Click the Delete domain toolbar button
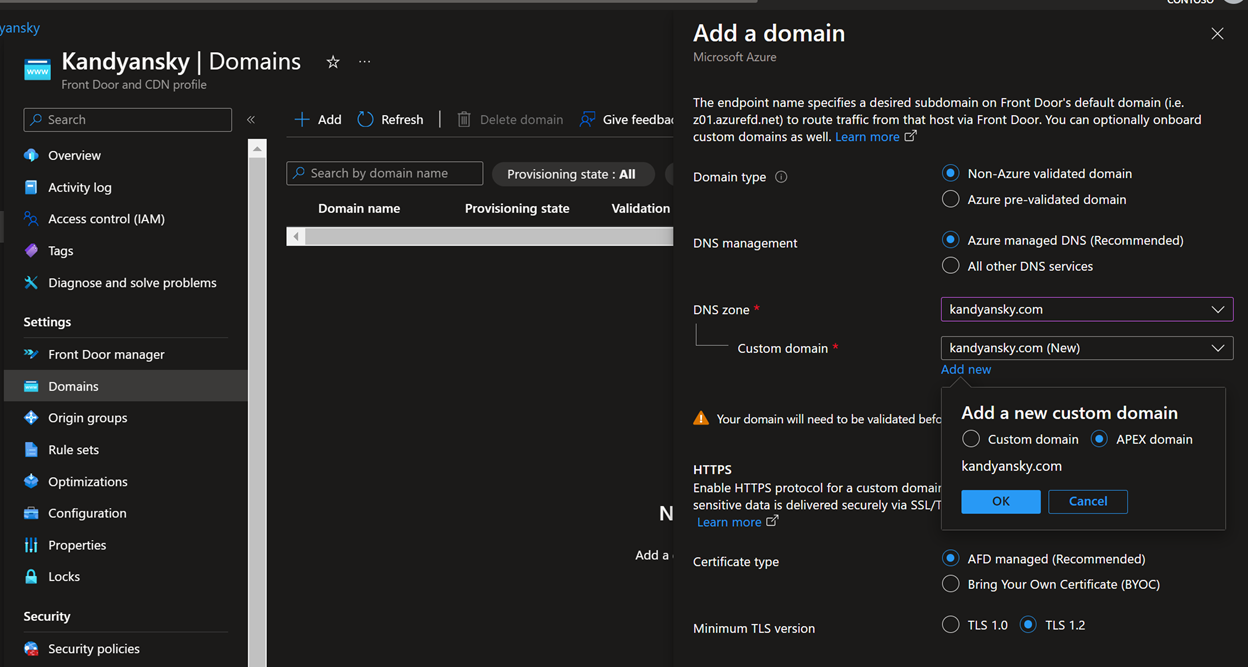This screenshot has width=1248, height=667. (x=510, y=119)
